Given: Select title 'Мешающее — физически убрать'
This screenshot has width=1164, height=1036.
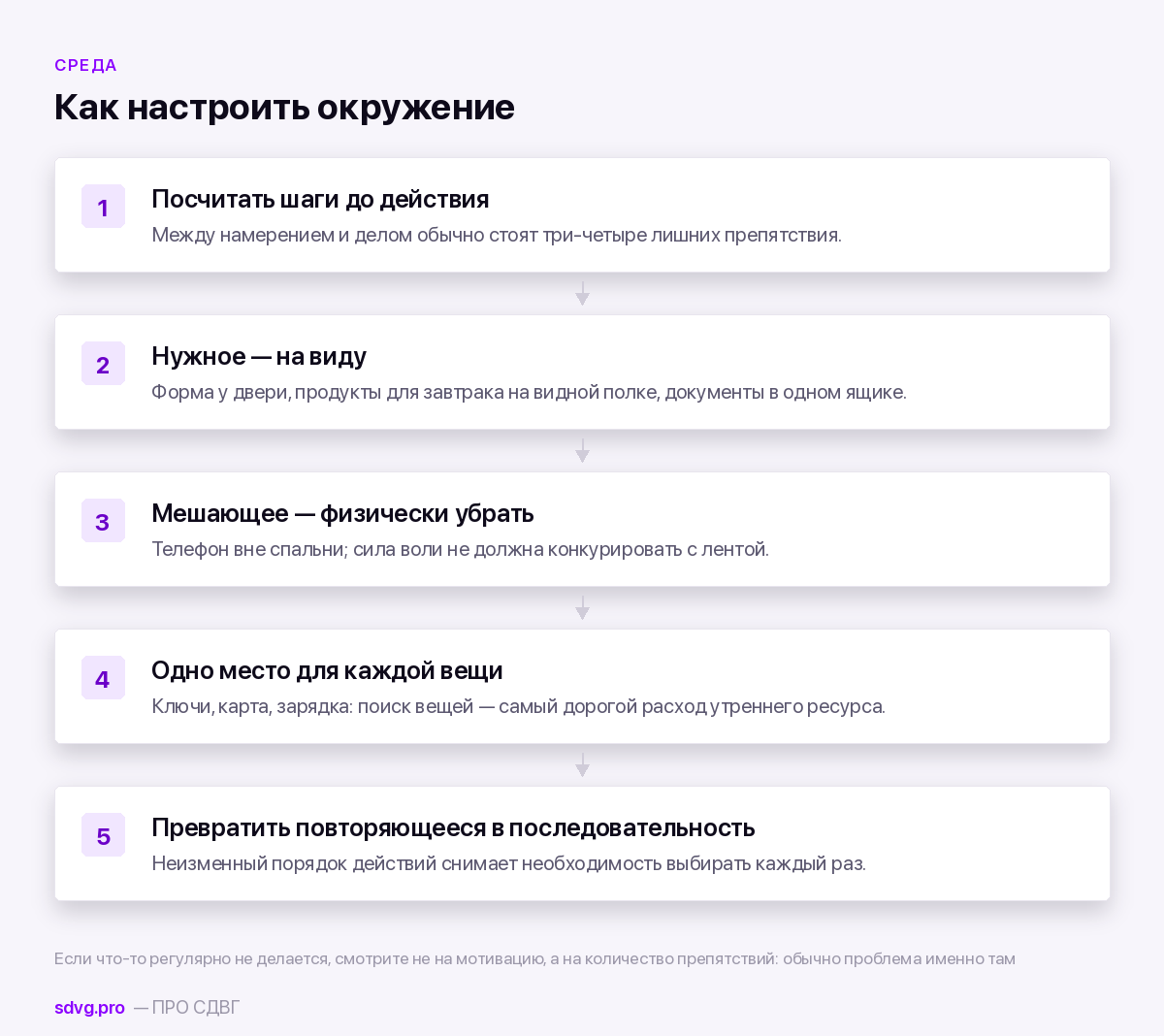Looking at the screenshot, I should (x=342, y=513).
